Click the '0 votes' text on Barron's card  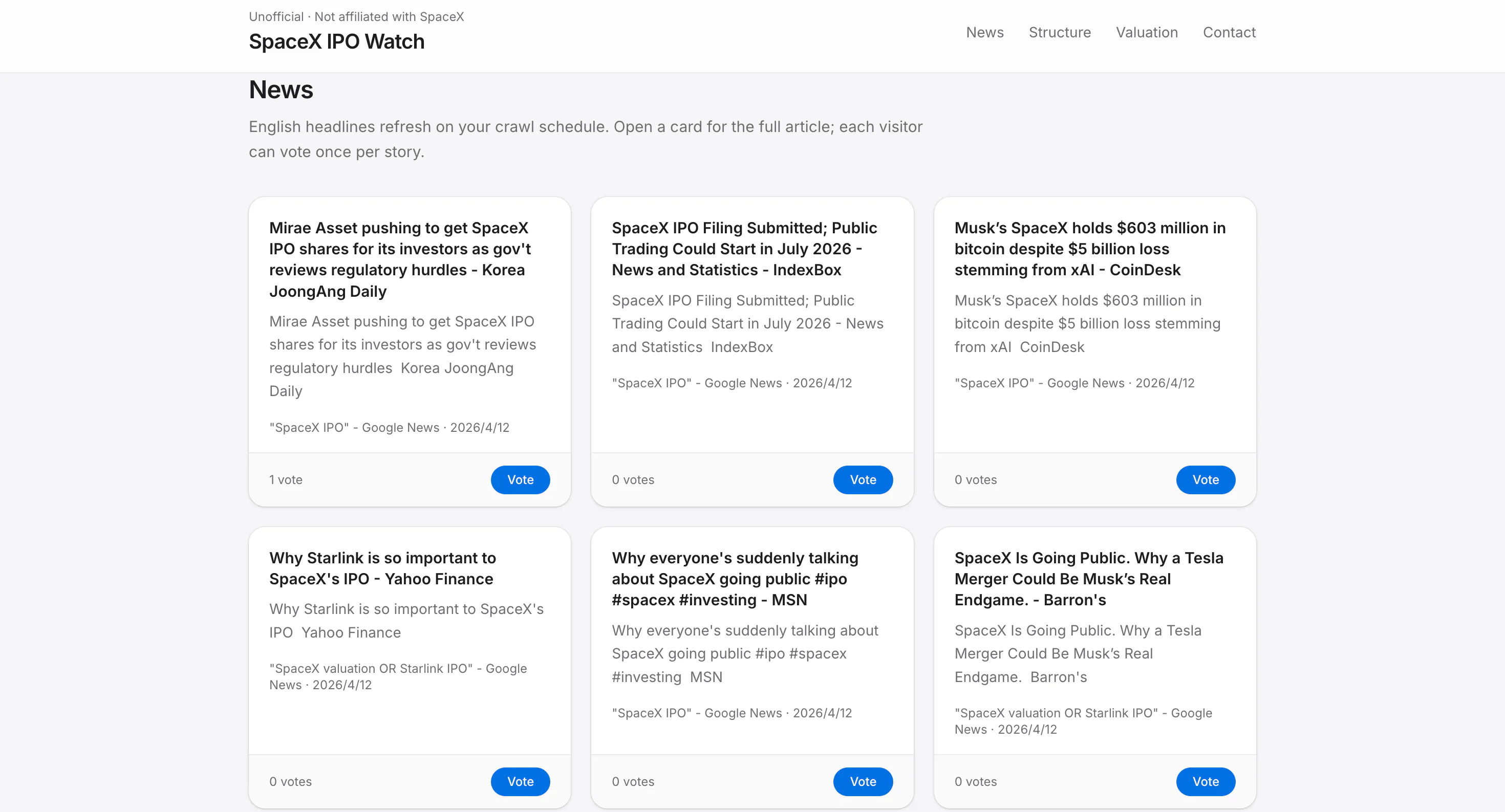point(976,781)
